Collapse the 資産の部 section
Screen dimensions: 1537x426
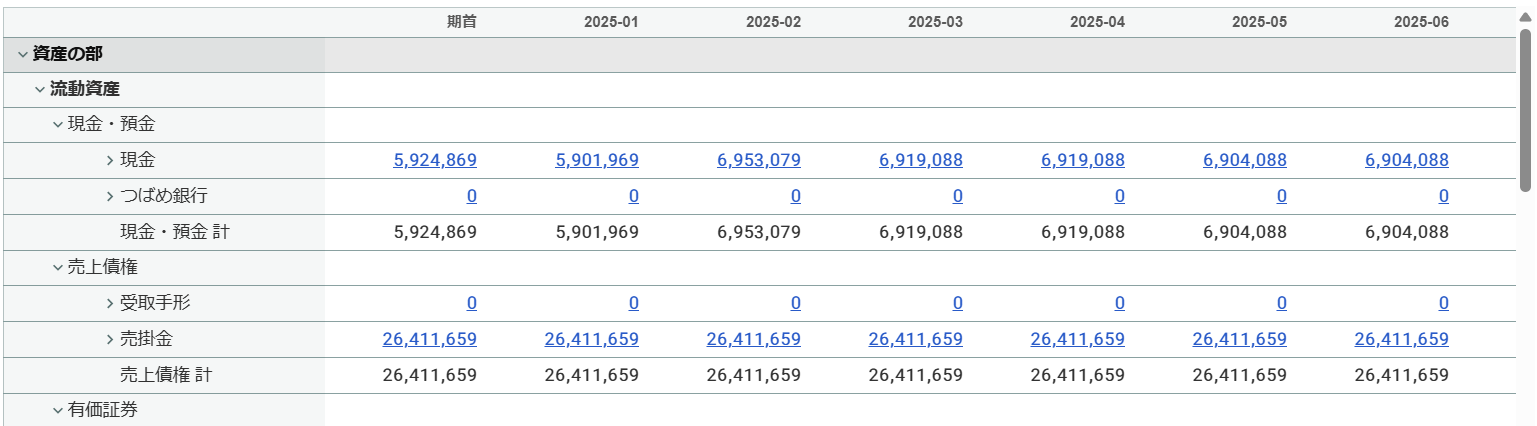[x=23, y=54]
